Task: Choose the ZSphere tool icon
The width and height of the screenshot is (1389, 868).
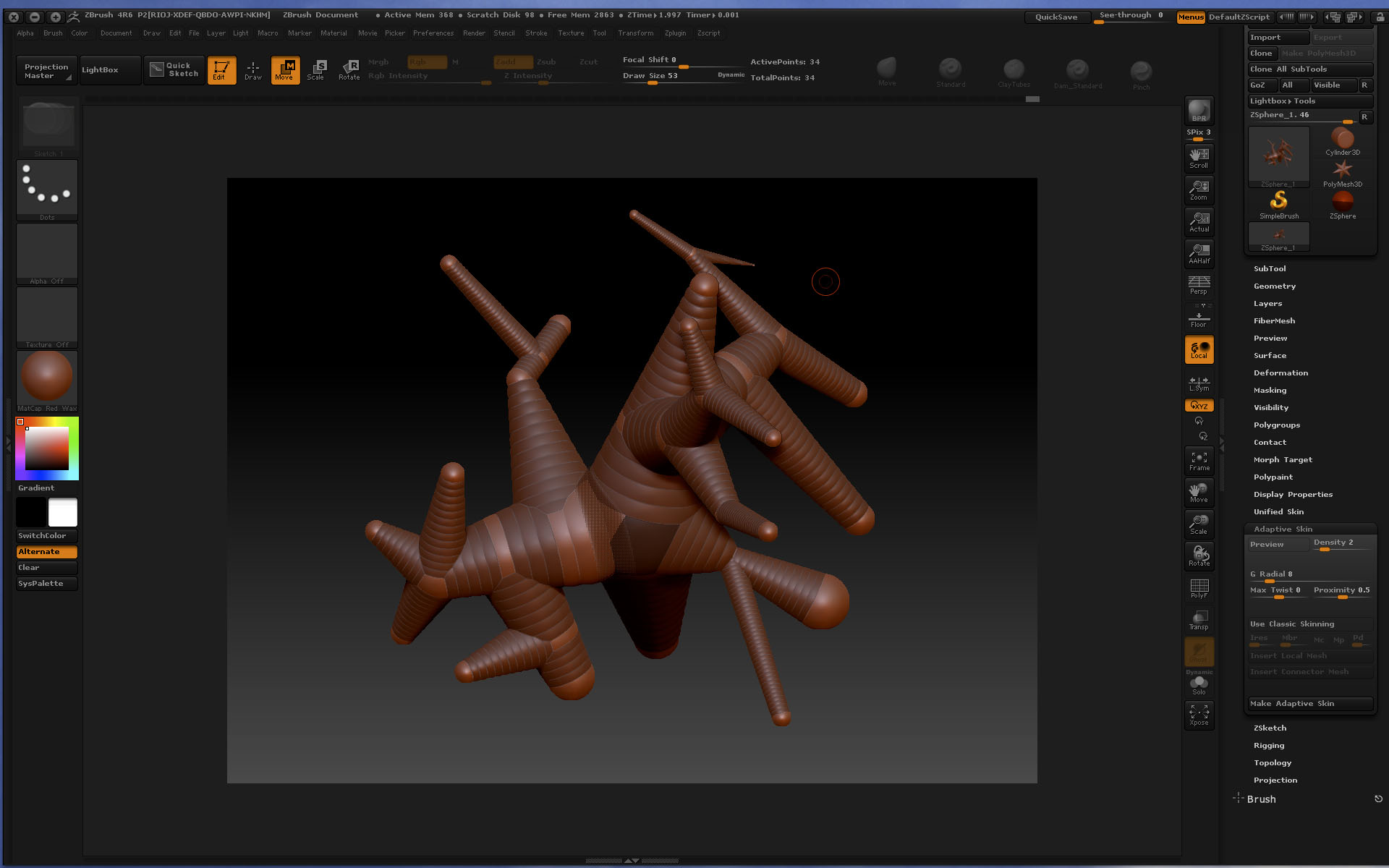Action: click(x=1343, y=205)
